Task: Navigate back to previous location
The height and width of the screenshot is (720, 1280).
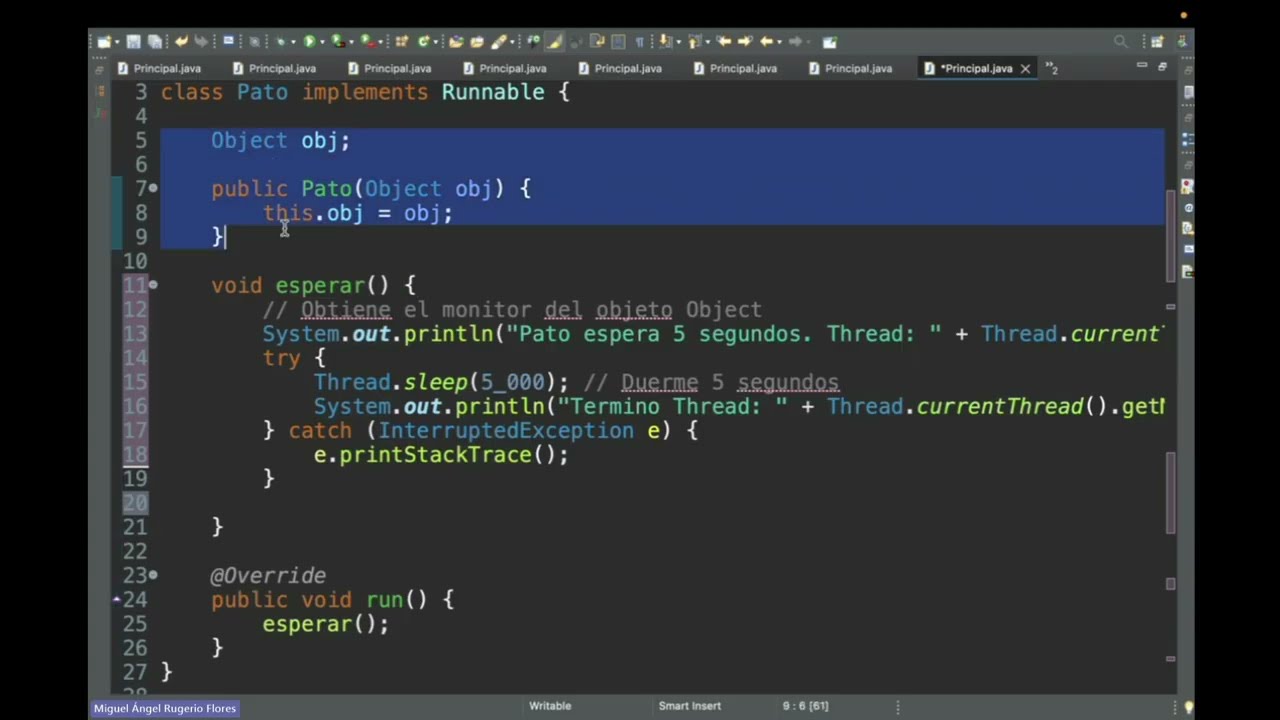Action: pyautogui.click(x=766, y=42)
